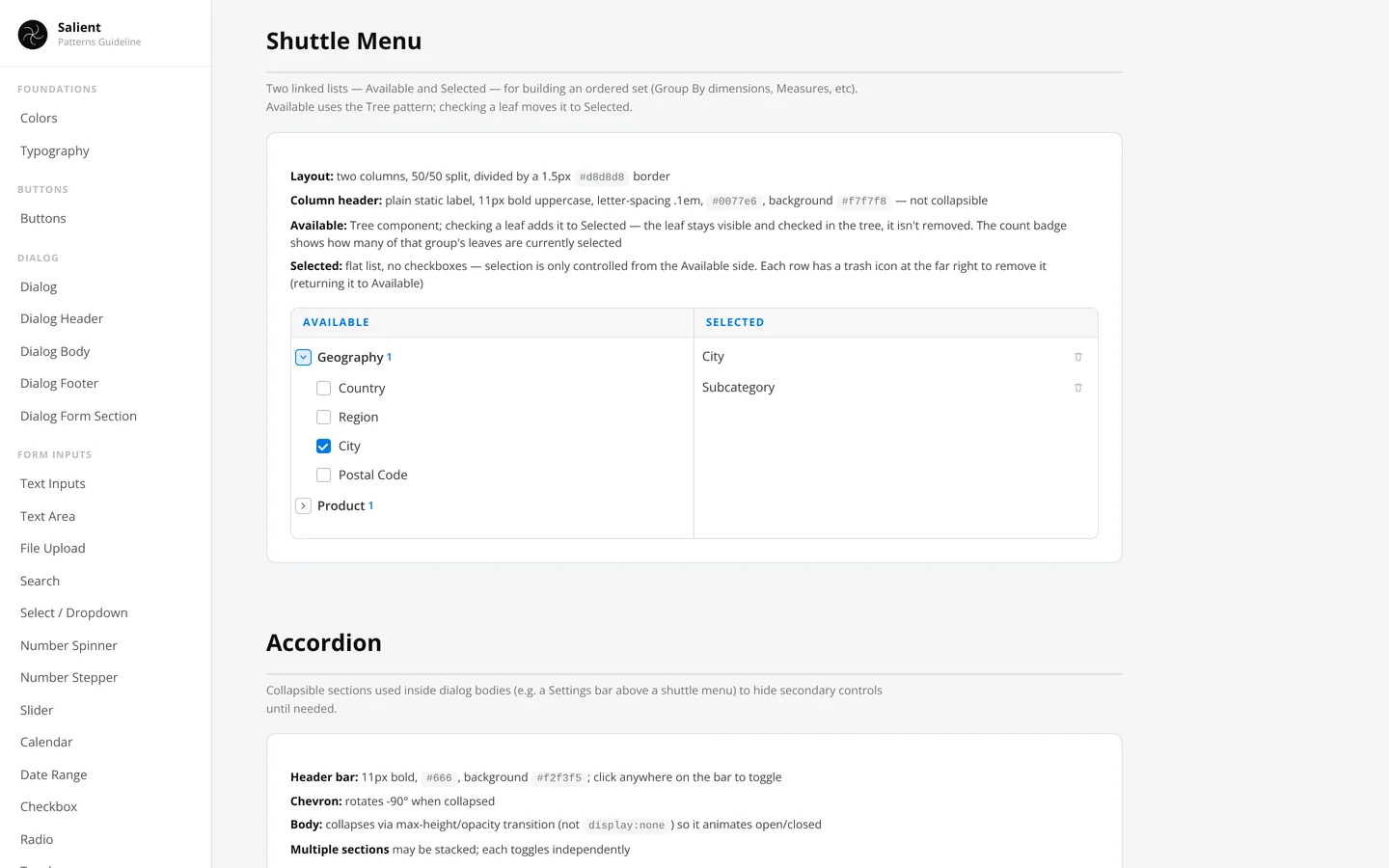Expand the Product tree group
Image resolution: width=1389 pixels, height=868 pixels.
[303, 506]
